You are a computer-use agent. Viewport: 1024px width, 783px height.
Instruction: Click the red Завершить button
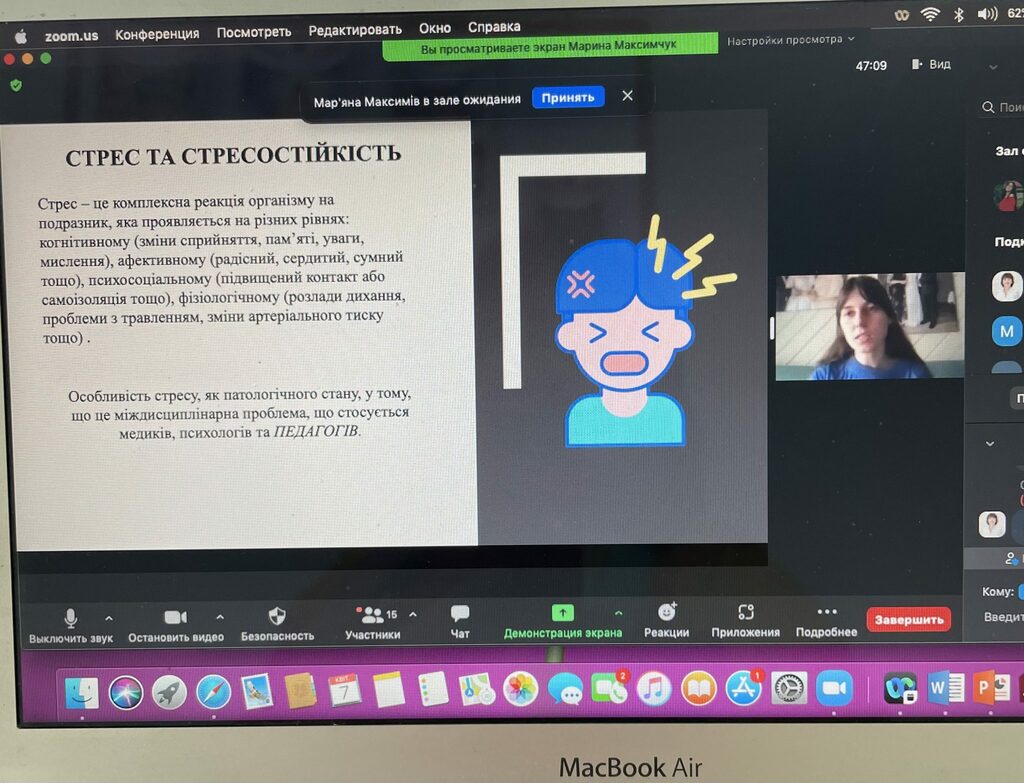pyautogui.click(x=908, y=619)
